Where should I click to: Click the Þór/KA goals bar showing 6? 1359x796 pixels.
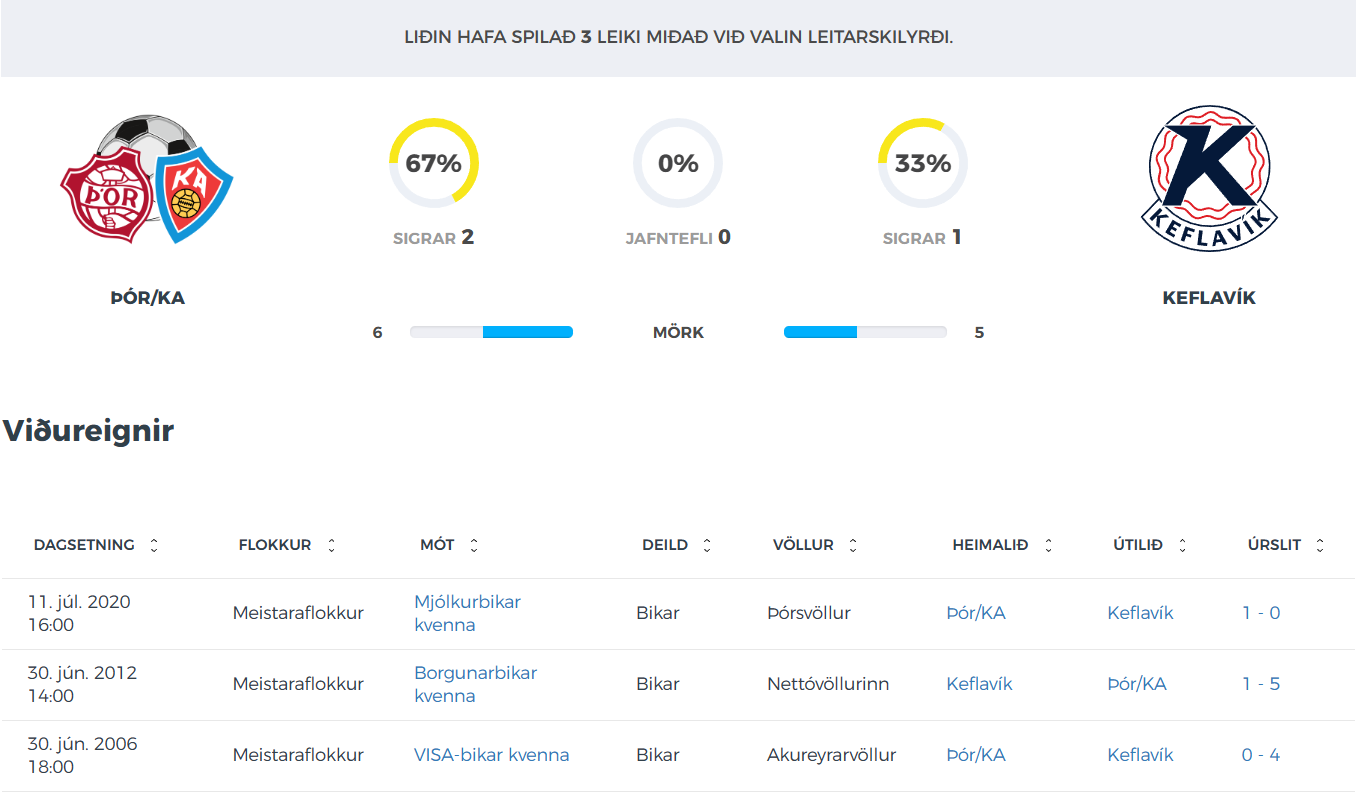pyautogui.click(x=491, y=332)
